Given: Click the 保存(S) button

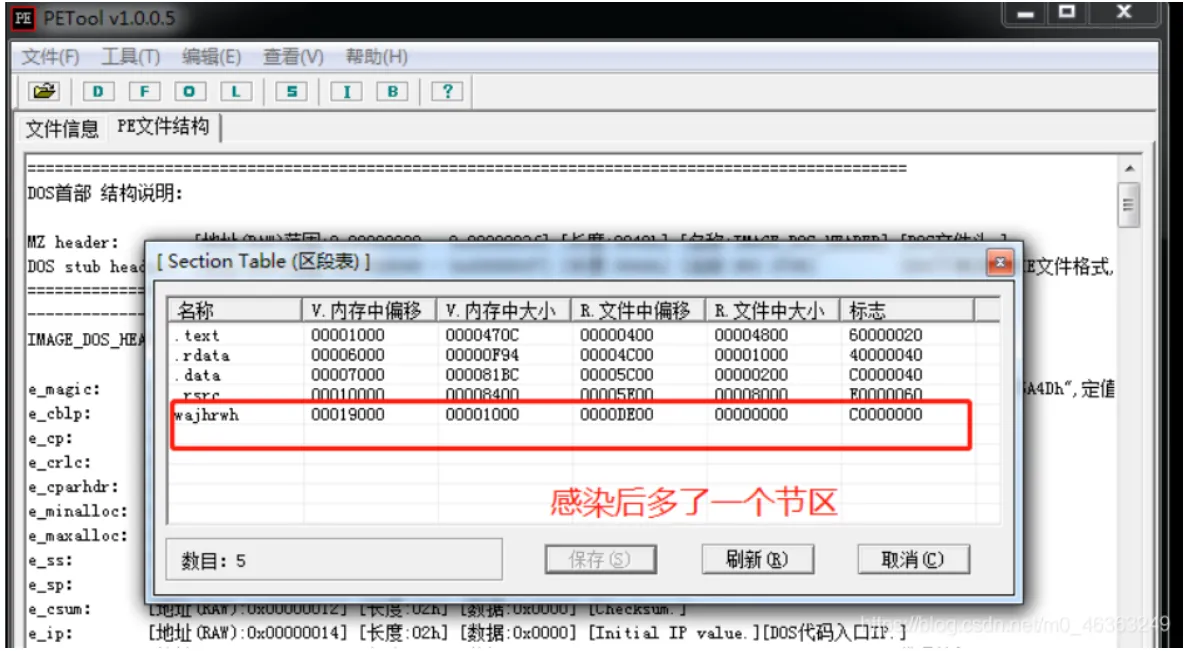Looking at the screenshot, I should [600, 560].
